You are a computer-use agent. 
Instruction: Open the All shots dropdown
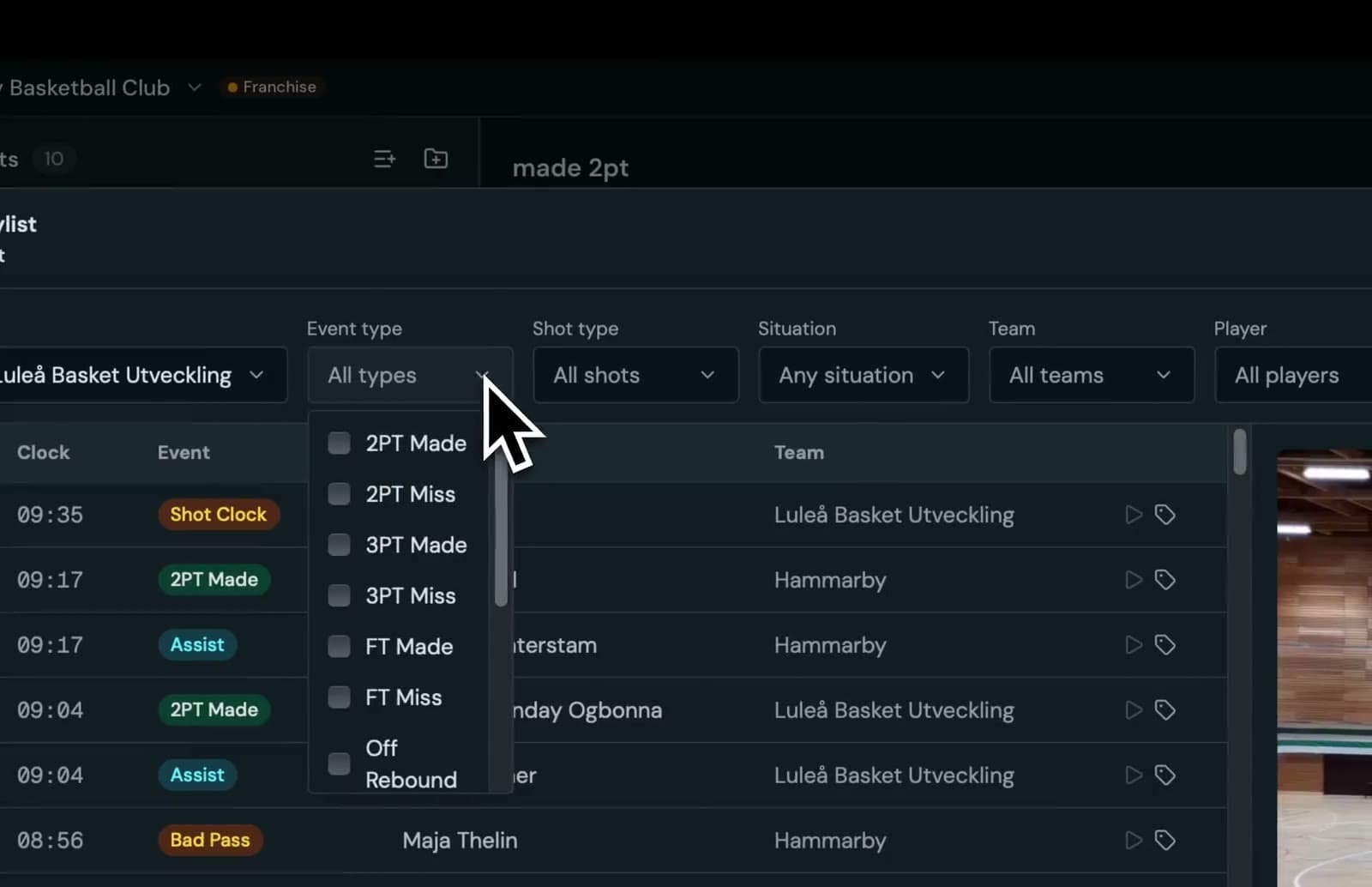click(x=635, y=375)
